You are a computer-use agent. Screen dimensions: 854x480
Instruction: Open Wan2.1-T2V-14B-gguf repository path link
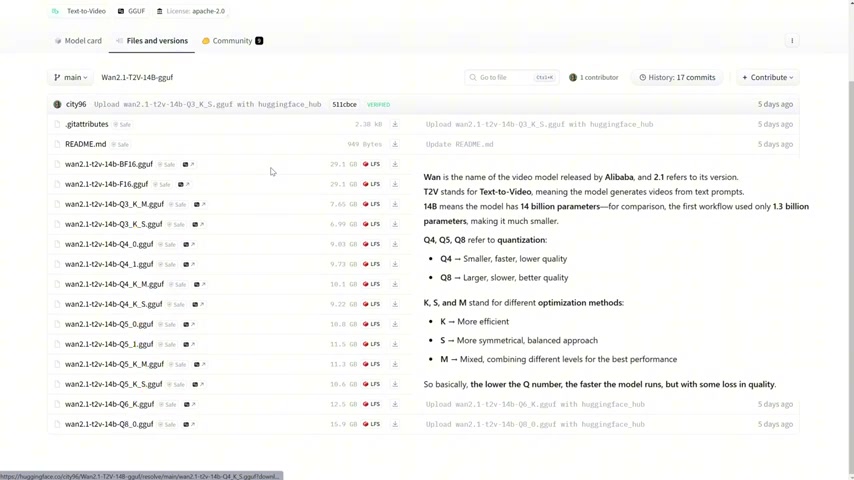pyautogui.click(x=137, y=77)
